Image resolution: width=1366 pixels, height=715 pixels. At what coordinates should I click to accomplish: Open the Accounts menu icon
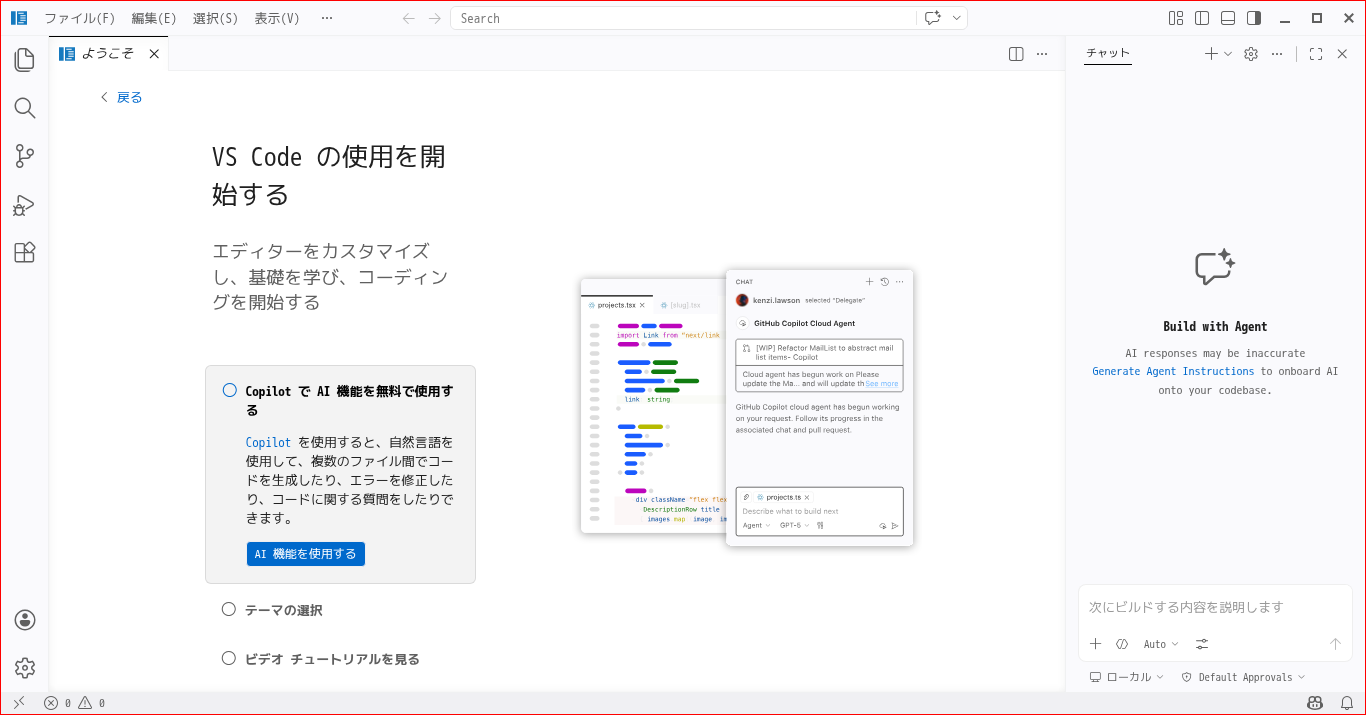tap(25, 620)
